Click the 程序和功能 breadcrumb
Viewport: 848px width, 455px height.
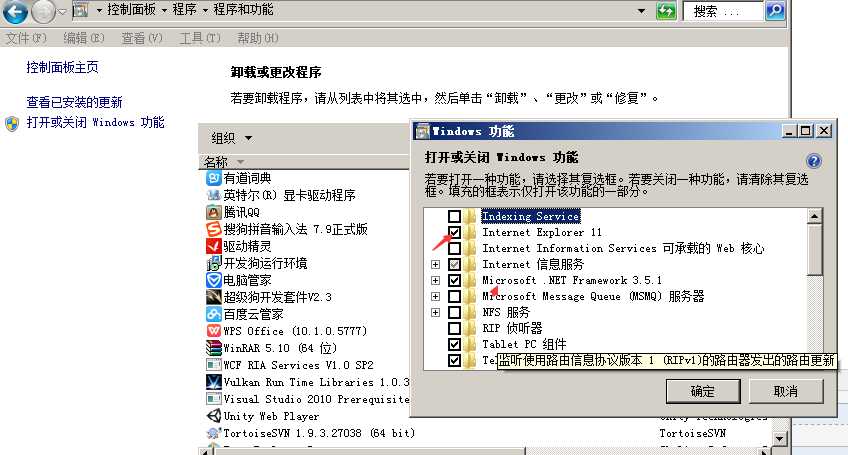tap(243, 10)
